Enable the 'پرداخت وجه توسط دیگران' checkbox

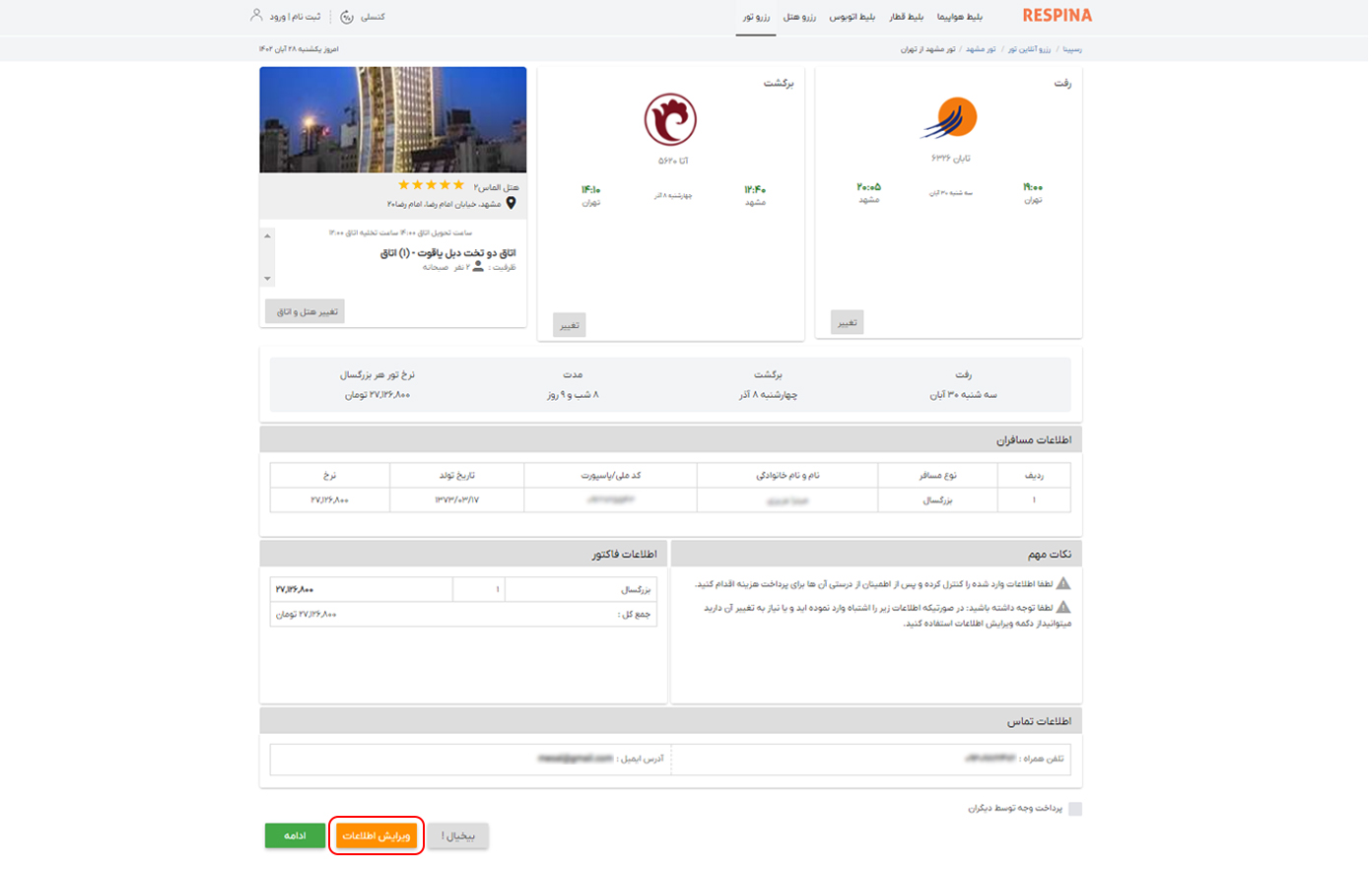pos(1074,809)
